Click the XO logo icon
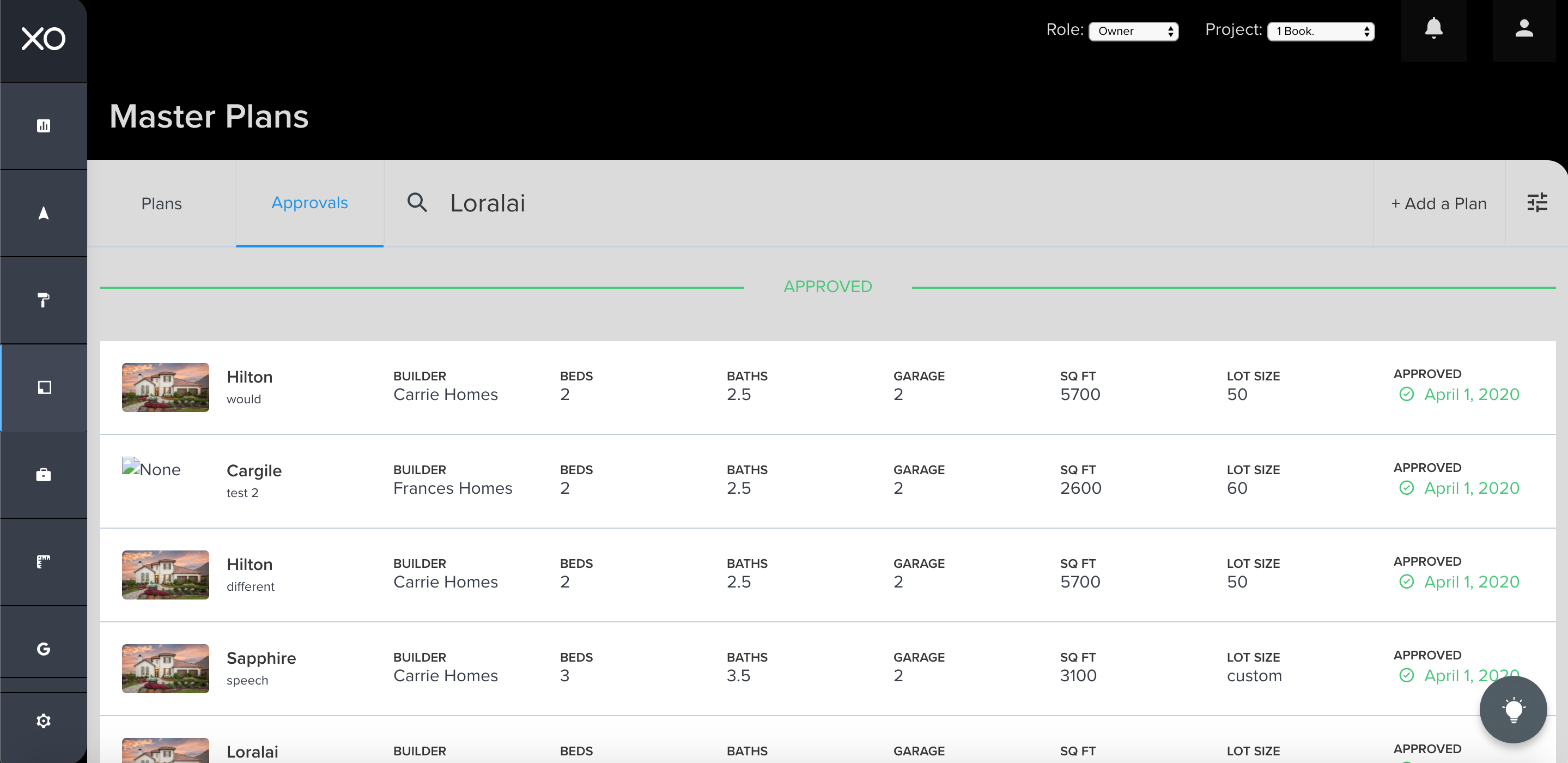Image resolution: width=1568 pixels, height=763 pixels. click(43, 39)
